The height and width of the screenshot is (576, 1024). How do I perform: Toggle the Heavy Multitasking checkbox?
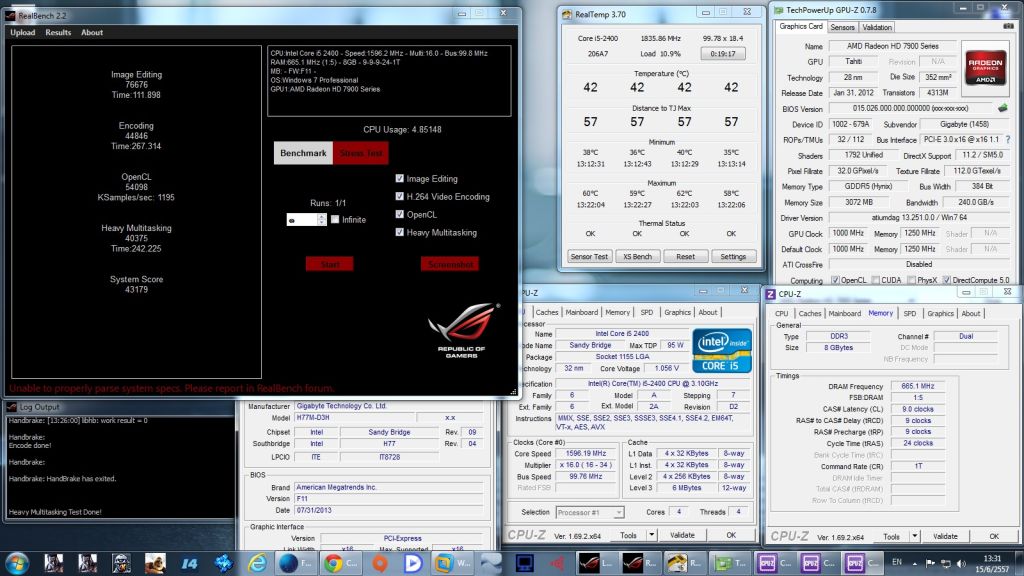[x=400, y=232]
